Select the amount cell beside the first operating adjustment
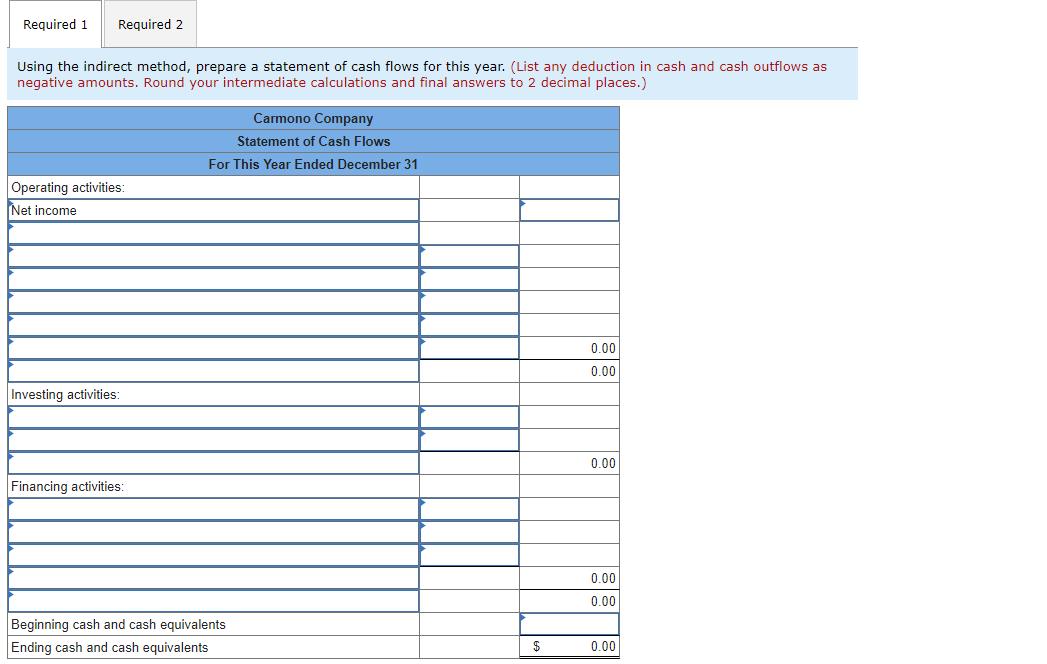The height and width of the screenshot is (664, 1047). tap(468, 255)
